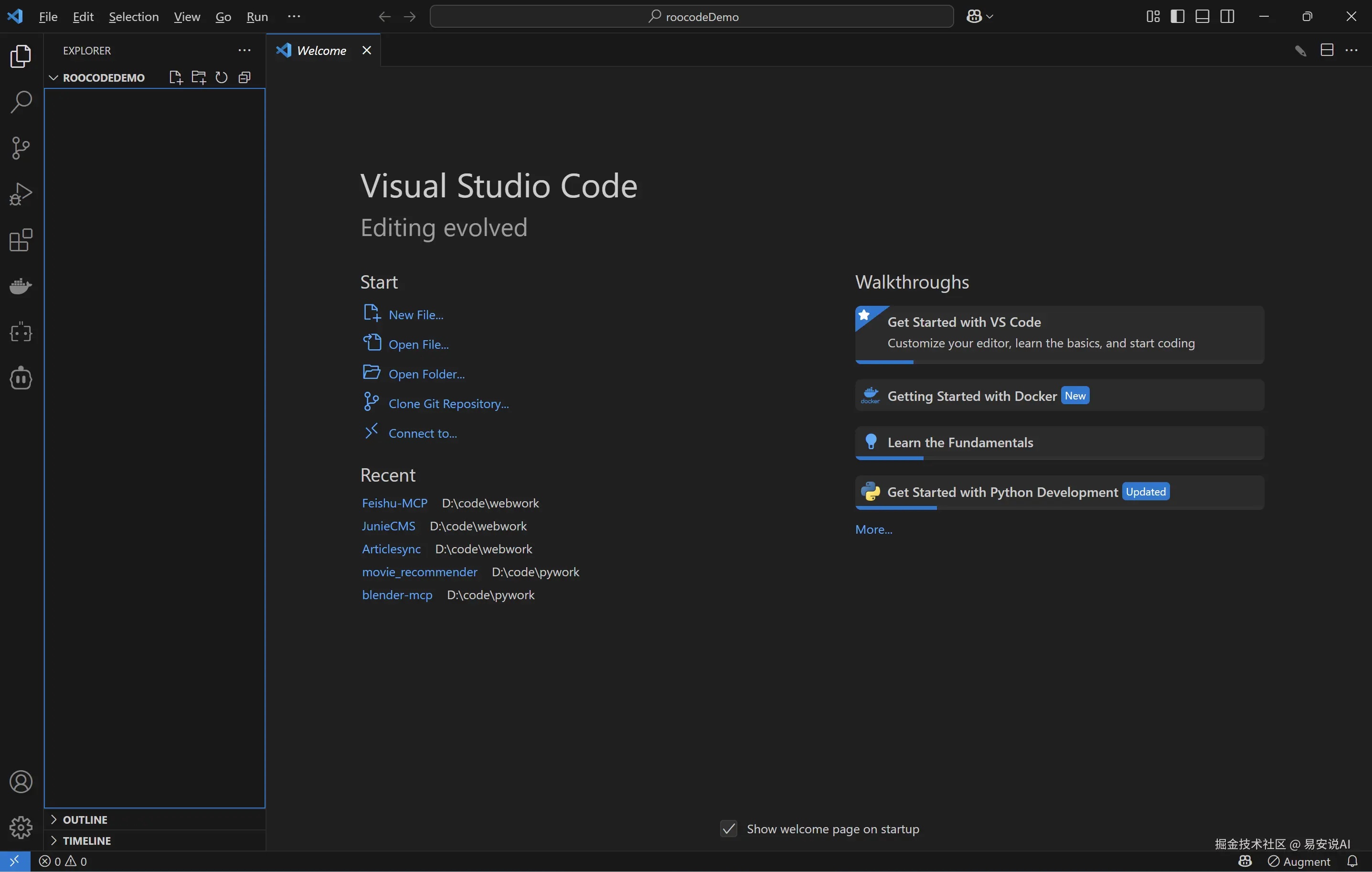
Task: Open the Docker panel icon
Action: (21, 286)
